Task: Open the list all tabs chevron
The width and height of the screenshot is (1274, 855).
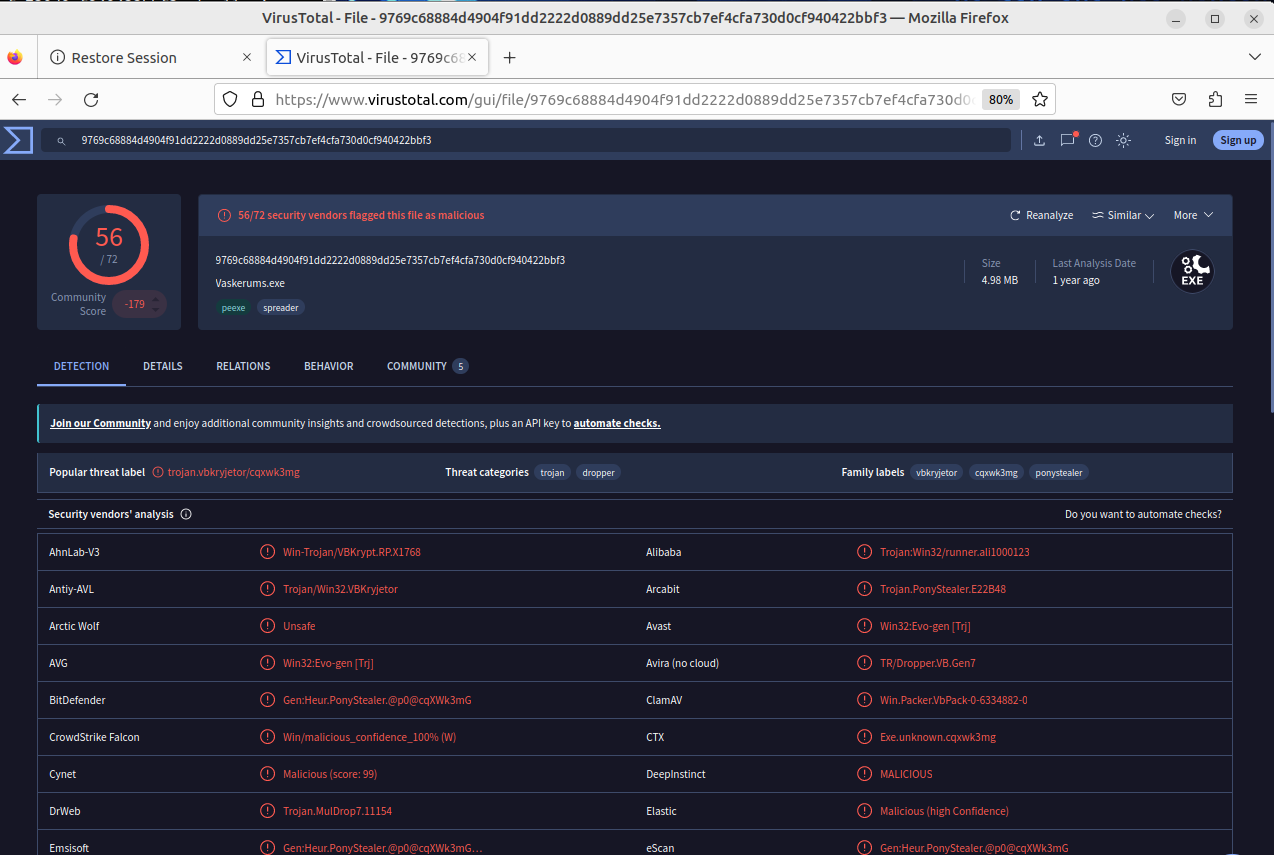Action: click(x=1255, y=58)
